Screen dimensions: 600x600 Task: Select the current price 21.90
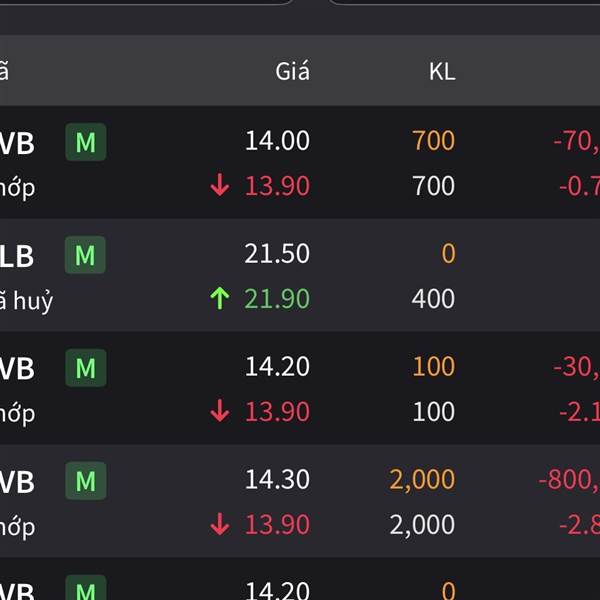(x=277, y=298)
